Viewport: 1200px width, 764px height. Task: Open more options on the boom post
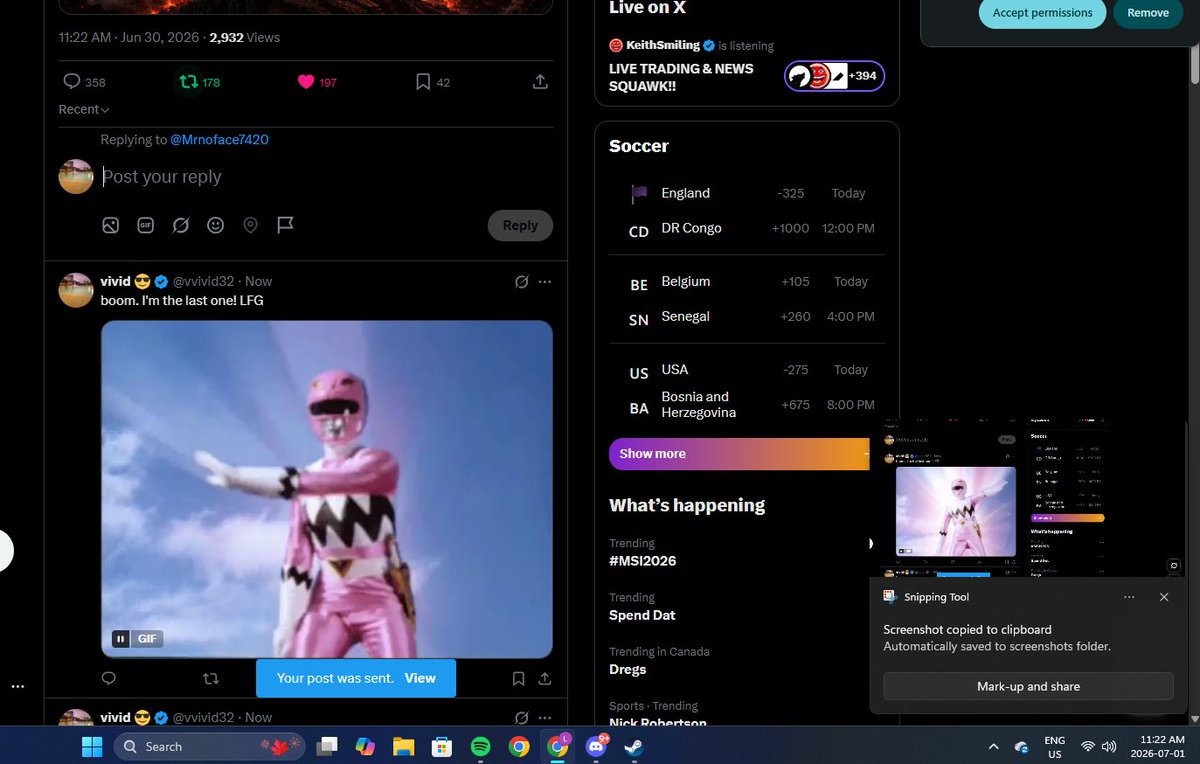tap(545, 282)
